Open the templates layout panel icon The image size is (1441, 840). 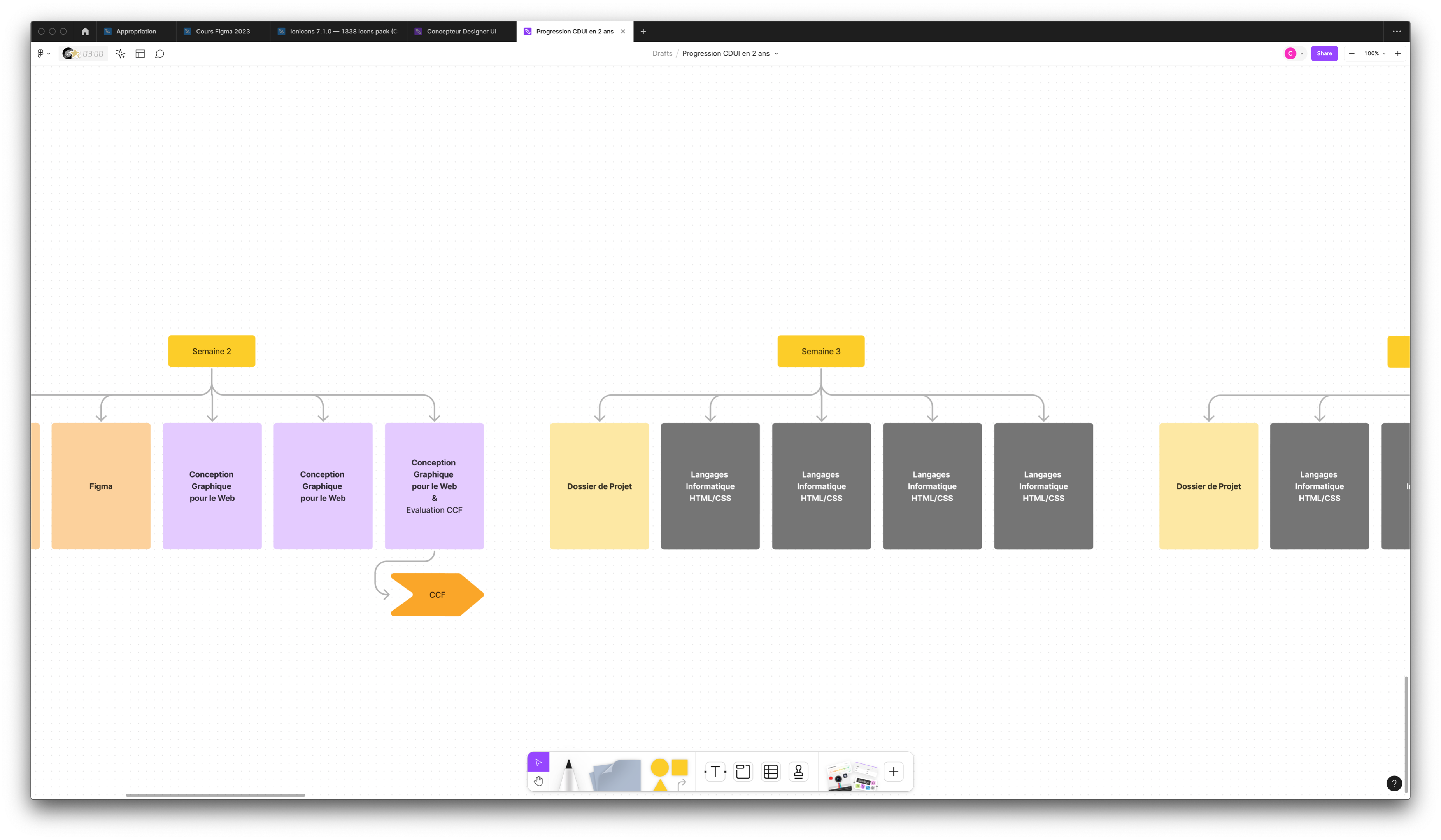coord(140,54)
